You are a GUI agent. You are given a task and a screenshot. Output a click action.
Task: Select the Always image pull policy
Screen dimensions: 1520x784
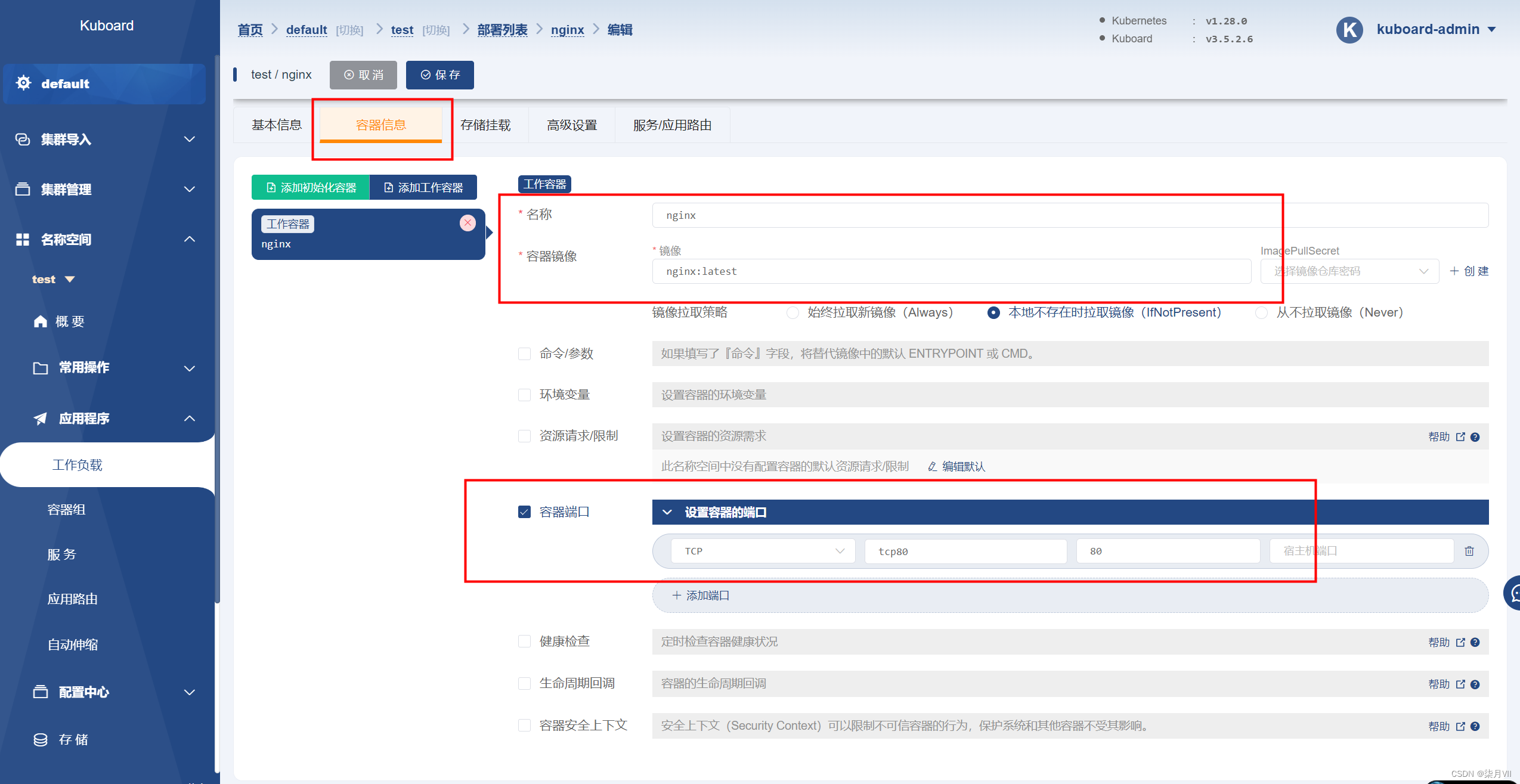coord(792,312)
